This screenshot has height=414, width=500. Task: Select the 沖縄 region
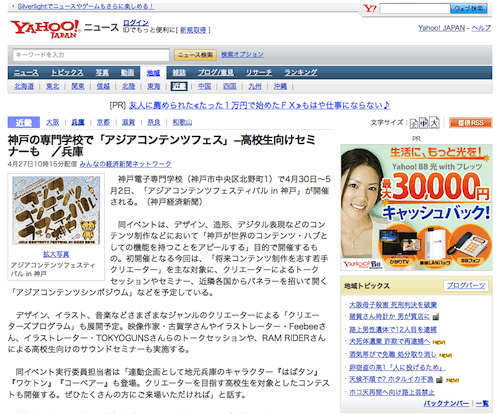280,86
